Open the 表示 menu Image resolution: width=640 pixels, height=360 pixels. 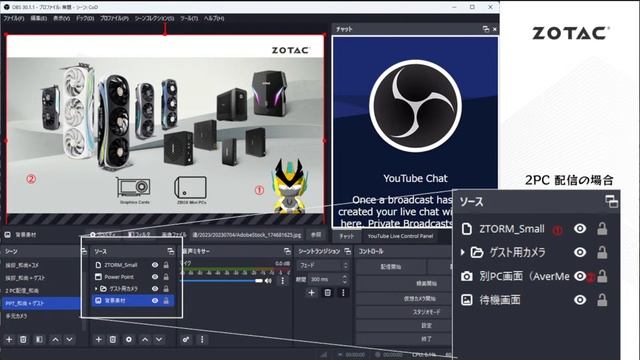click(x=62, y=18)
